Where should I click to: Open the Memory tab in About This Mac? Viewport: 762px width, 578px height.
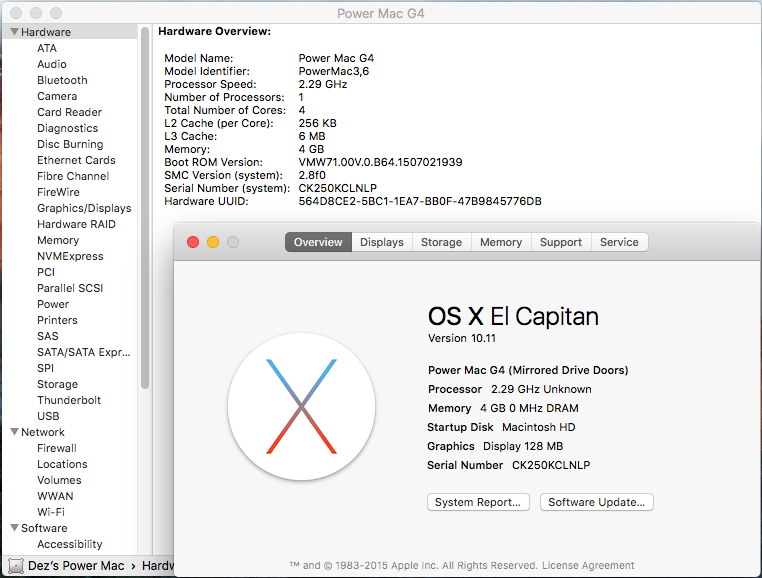pyautogui.click(x=501, y=242)
